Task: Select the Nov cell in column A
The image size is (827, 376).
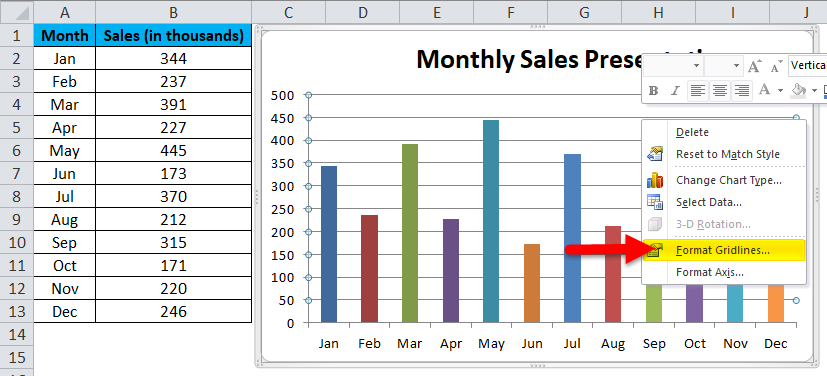Action: click(64, 288)
